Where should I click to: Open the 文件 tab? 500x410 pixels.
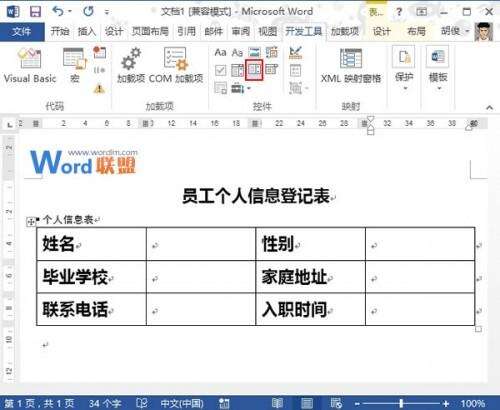click(22, 32)
